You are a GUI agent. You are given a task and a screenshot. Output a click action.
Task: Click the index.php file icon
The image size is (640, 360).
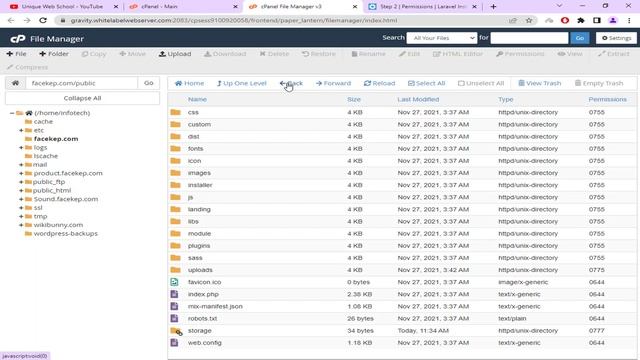point(174,294)
